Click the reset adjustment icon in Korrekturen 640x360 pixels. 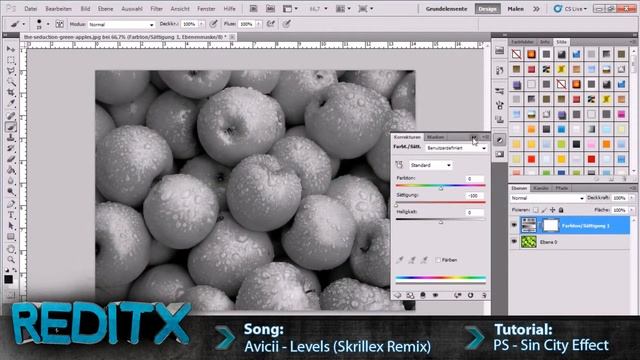pos(471,295)
